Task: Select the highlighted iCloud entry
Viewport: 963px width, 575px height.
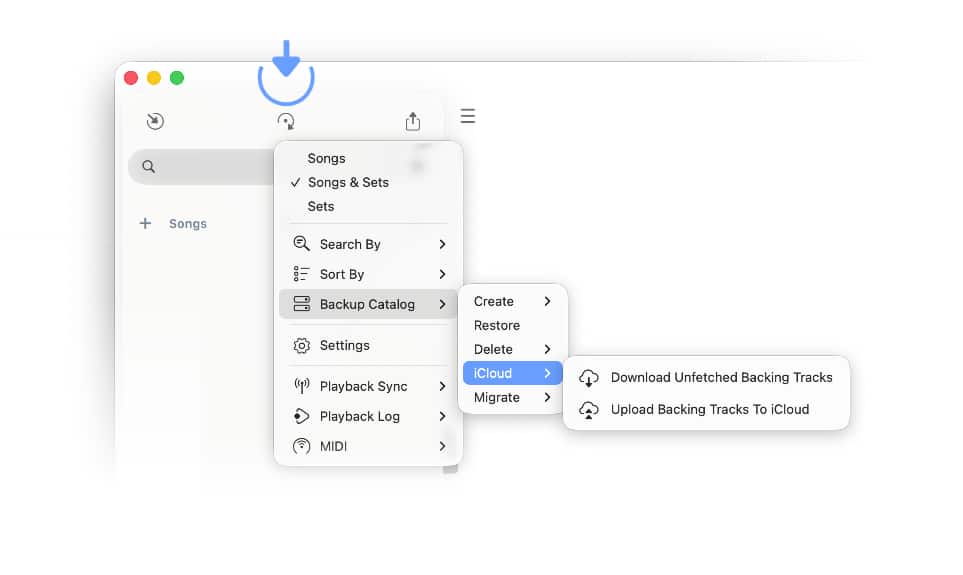Action: pos(512,373)
